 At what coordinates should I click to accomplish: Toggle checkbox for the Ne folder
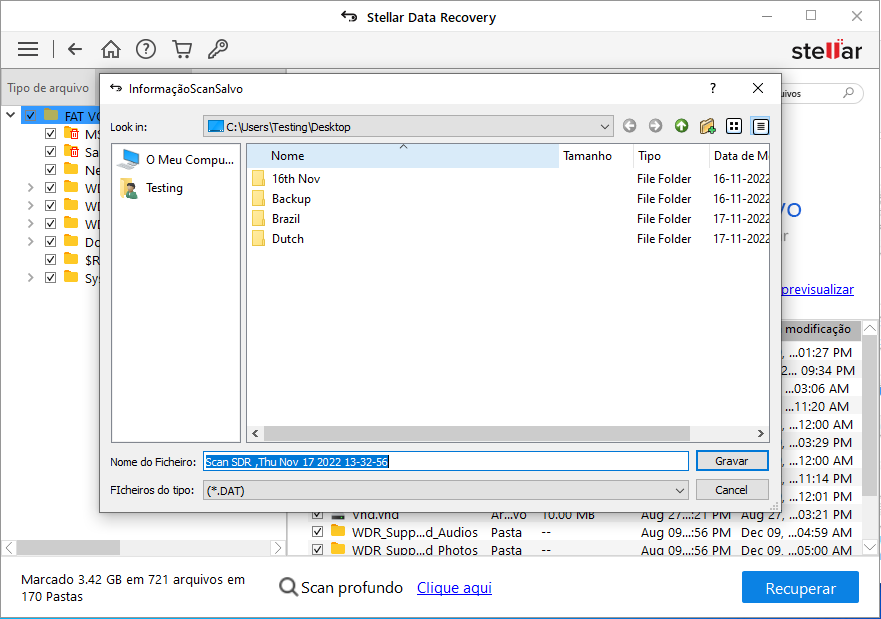coord(51,170)
